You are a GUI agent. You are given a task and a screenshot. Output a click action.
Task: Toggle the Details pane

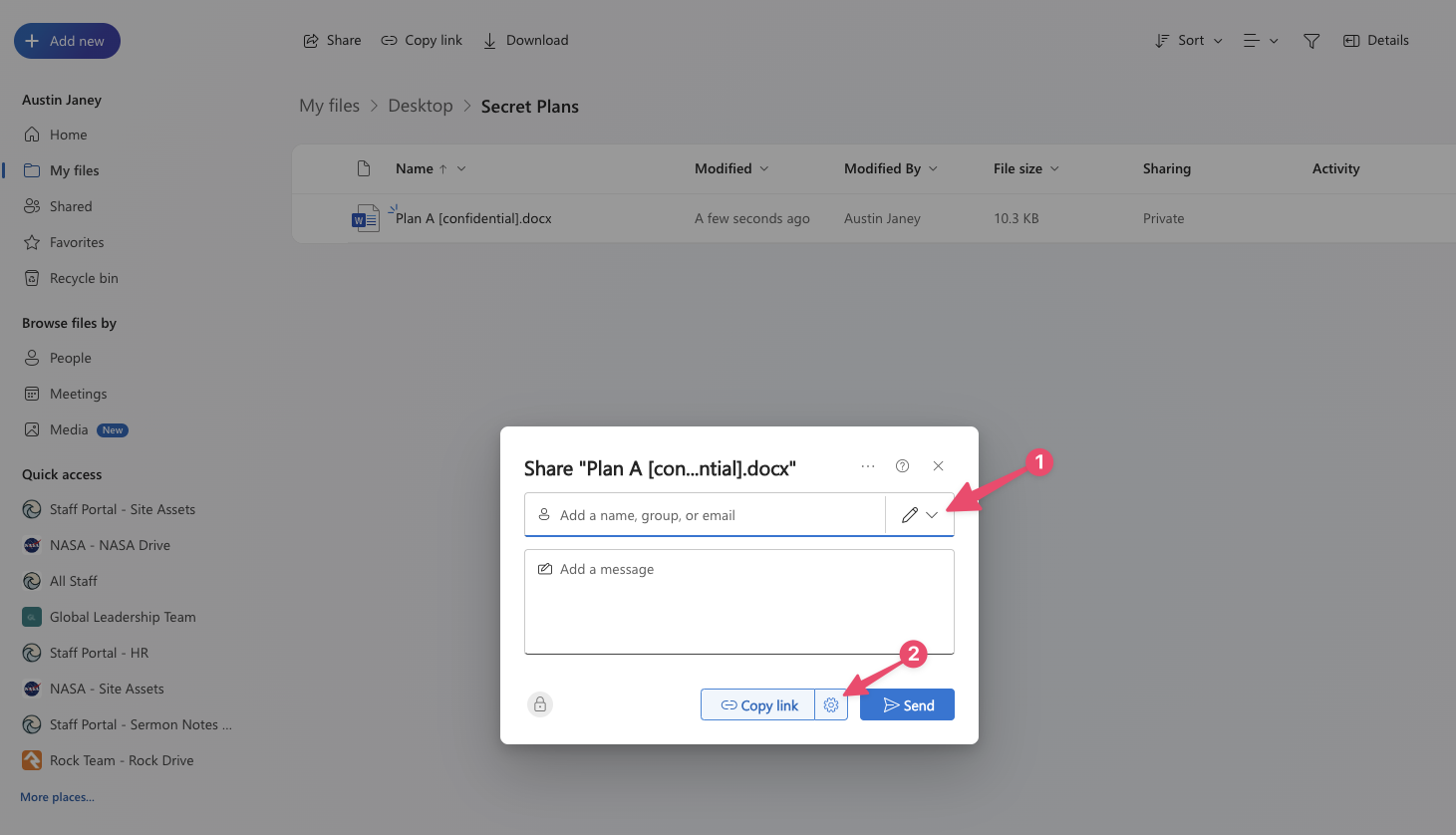pos(1376,41)
